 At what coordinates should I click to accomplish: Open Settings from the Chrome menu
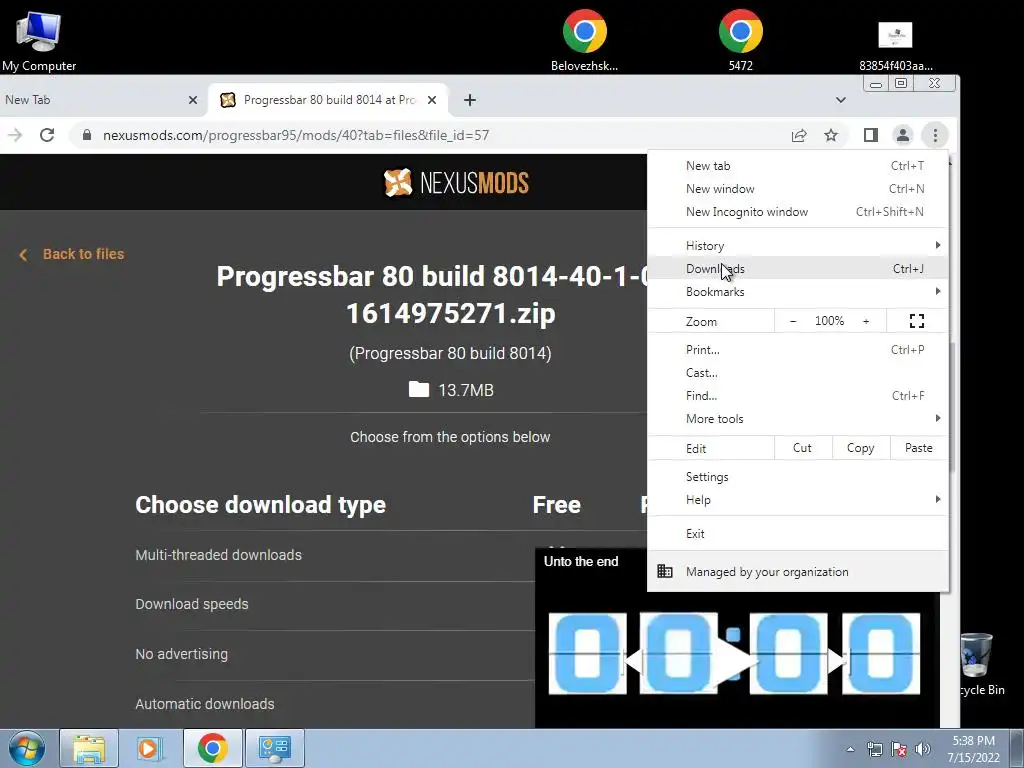[x=798, y=477]
